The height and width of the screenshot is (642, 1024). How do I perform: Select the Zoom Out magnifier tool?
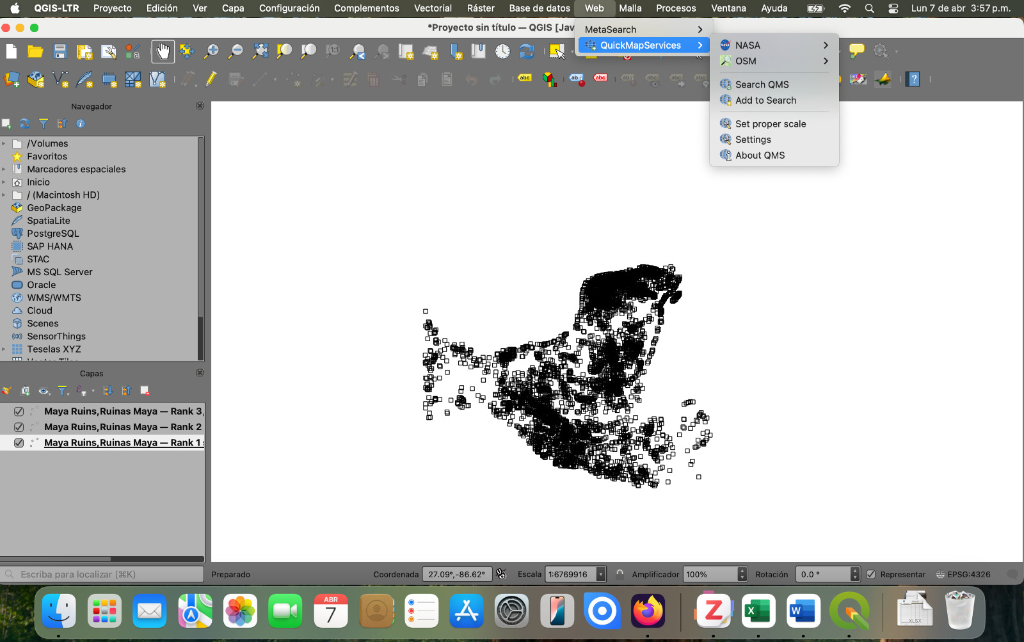(x=236, y=52)
